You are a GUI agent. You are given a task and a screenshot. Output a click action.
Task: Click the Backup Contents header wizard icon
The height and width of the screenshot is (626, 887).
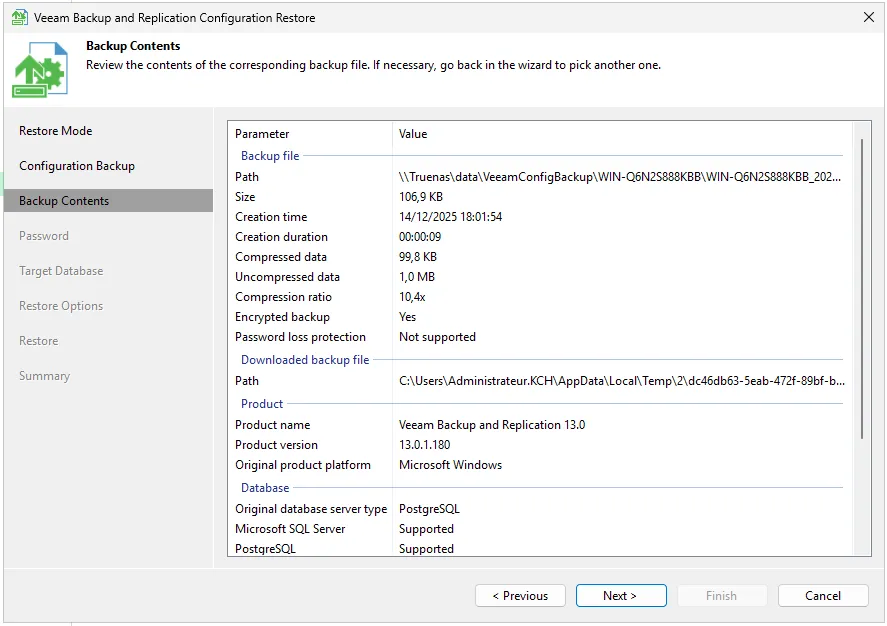point(41,70)
